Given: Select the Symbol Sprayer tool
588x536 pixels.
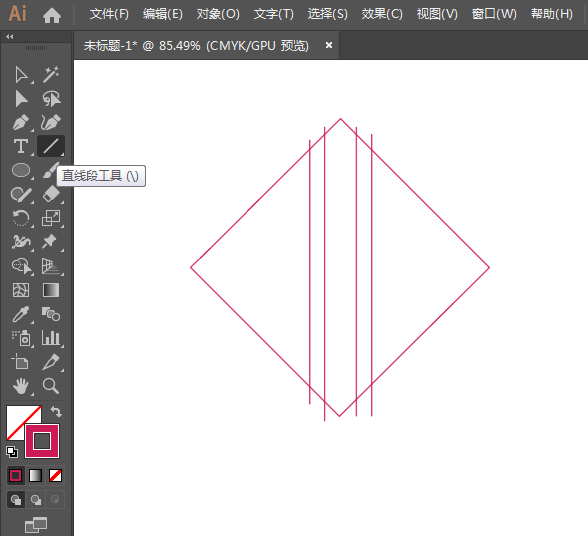Looking at the screenshot, I should 21,338.
